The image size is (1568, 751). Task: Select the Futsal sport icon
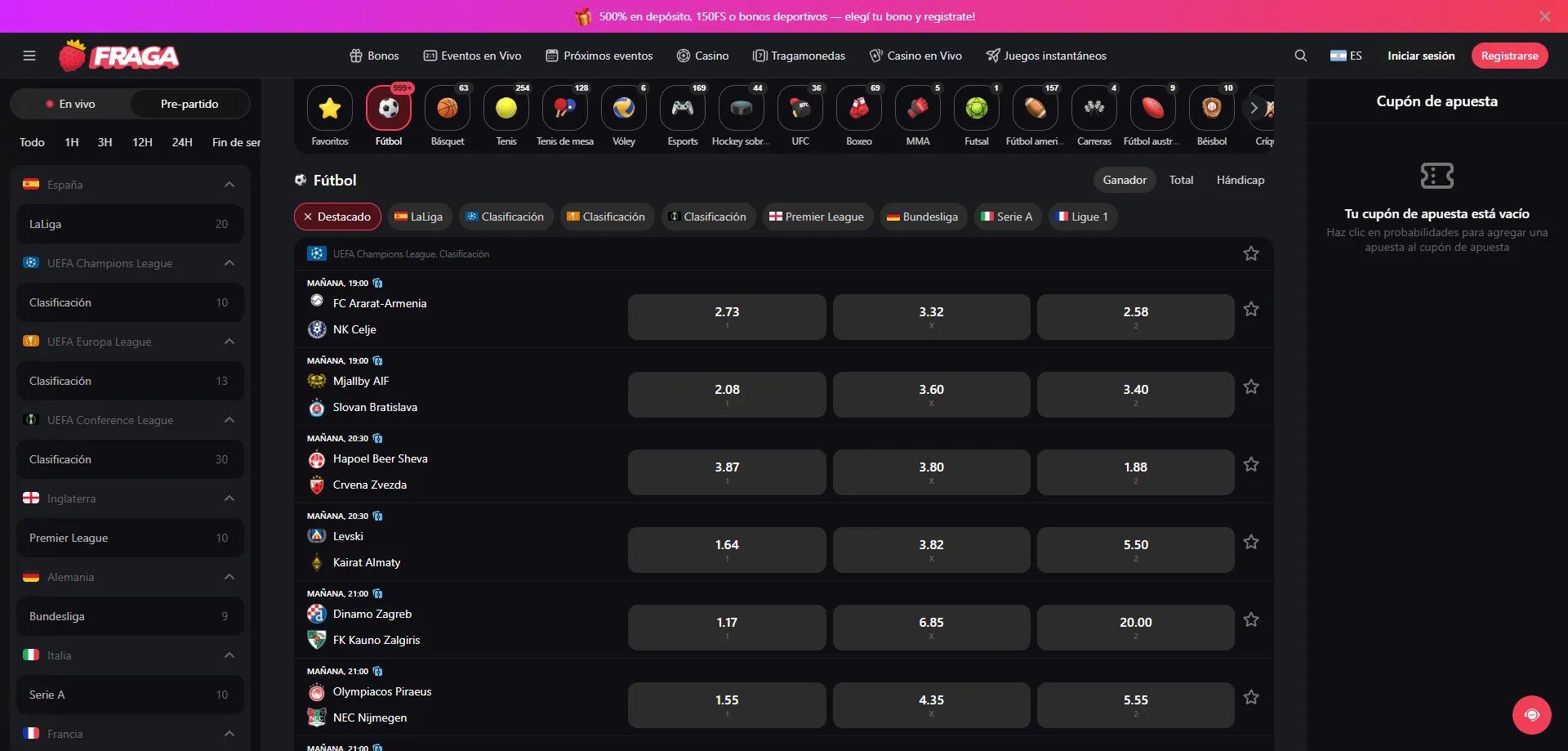click(x=977, y=108)
